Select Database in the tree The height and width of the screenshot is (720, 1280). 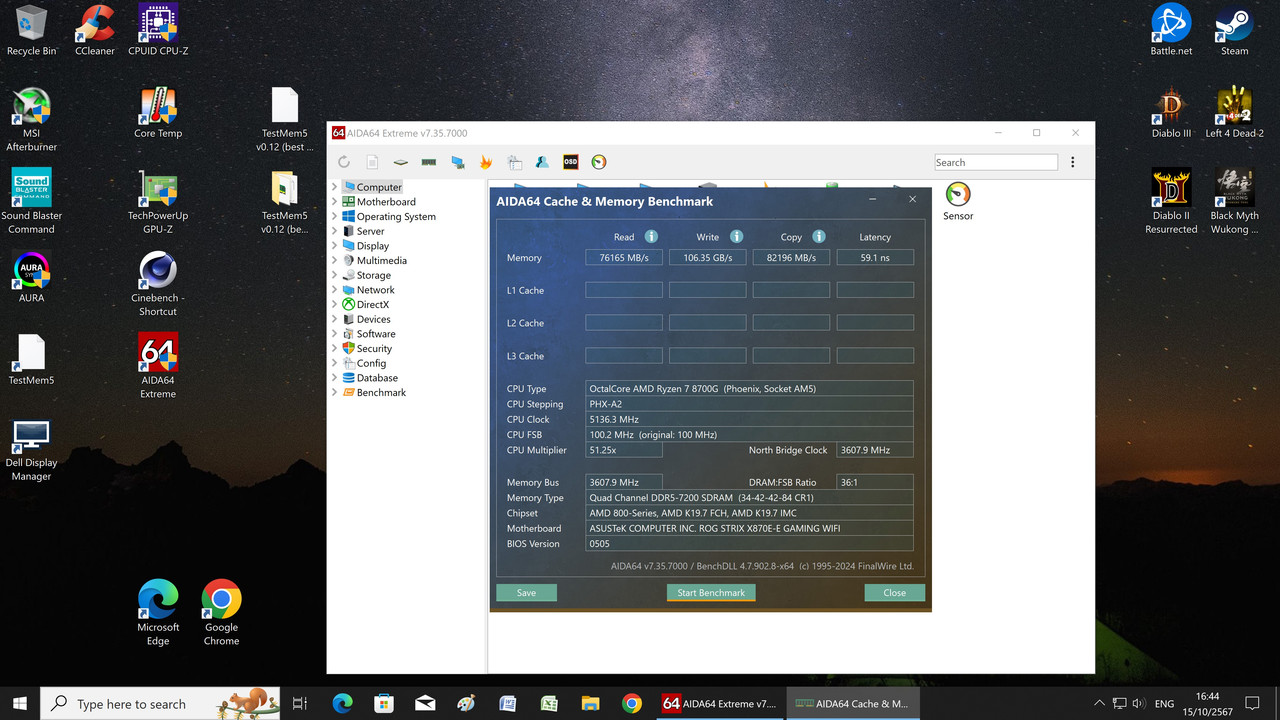coord(377,378)
